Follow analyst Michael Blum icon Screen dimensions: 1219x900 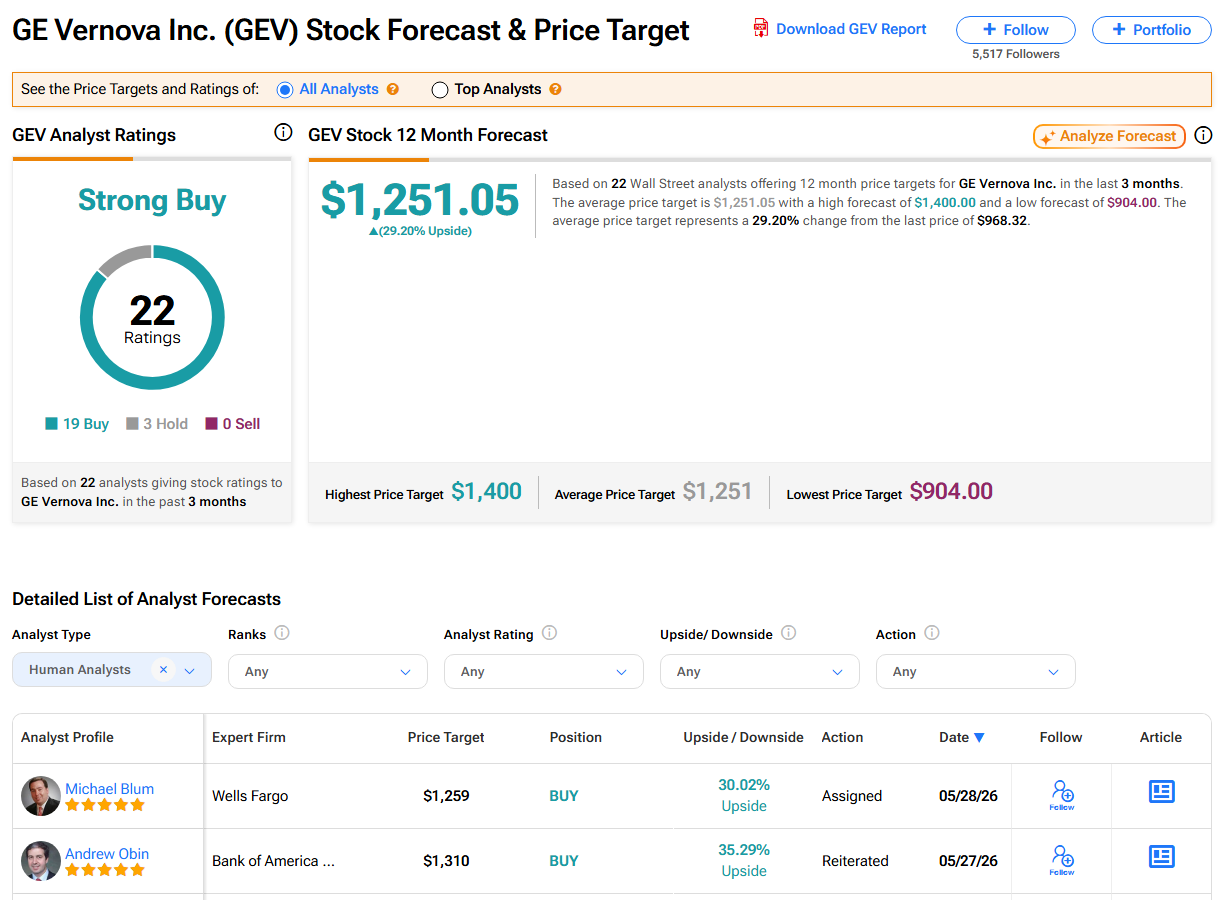tap(1062, 795)
